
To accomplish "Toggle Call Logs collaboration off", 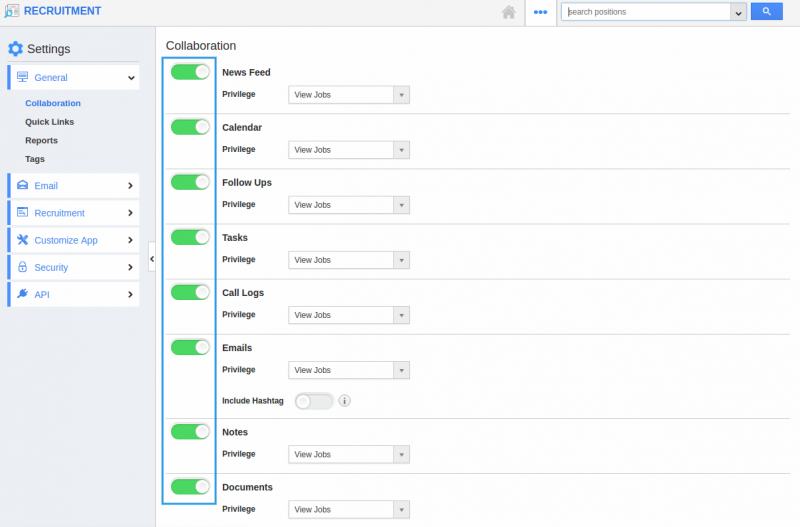I will [x=190, y=292].
